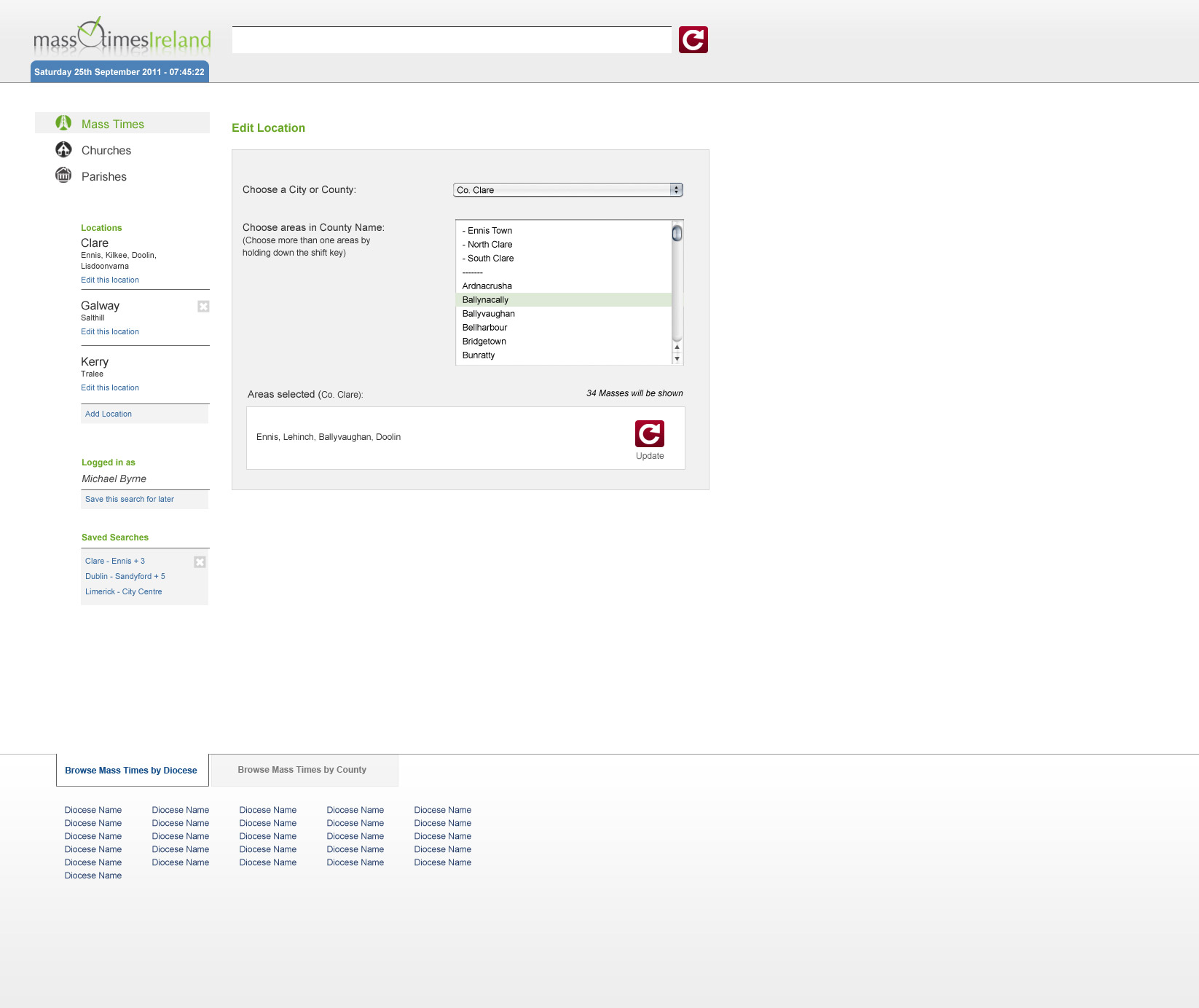The width and height of the screenshot is (1199, 1008).
Task: Click the areas list scroll down arrow
Action: coord(677,359)
